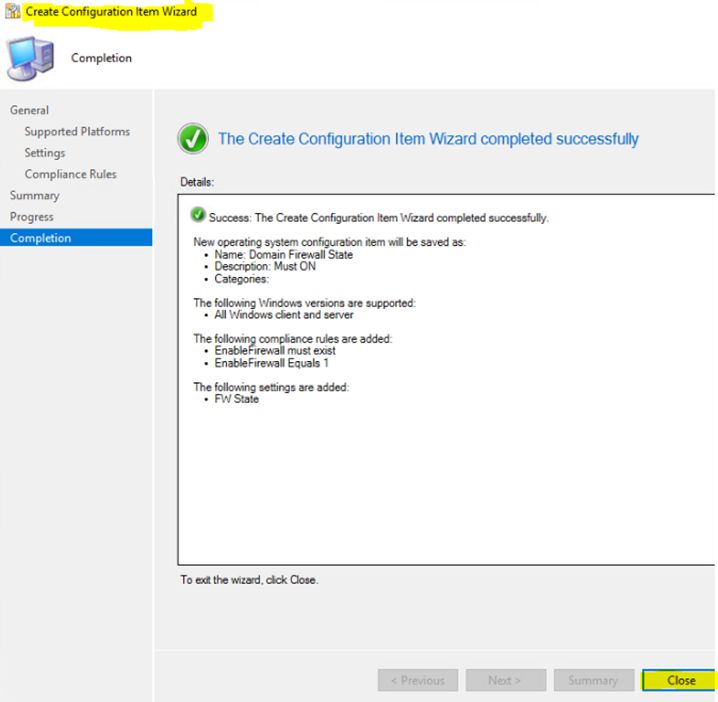Click 'New operating system configuration item' line
This screenshot has height=702, width=718.
[x=329, y=242]
